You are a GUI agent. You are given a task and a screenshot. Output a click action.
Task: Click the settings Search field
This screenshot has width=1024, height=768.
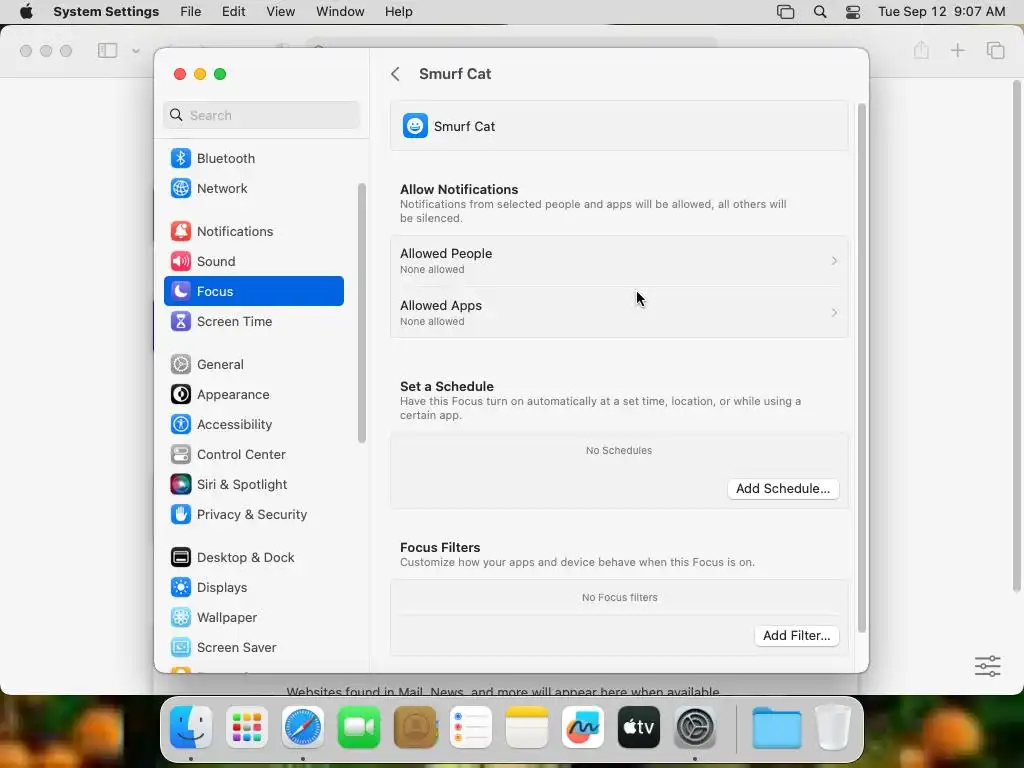[261, 115]
